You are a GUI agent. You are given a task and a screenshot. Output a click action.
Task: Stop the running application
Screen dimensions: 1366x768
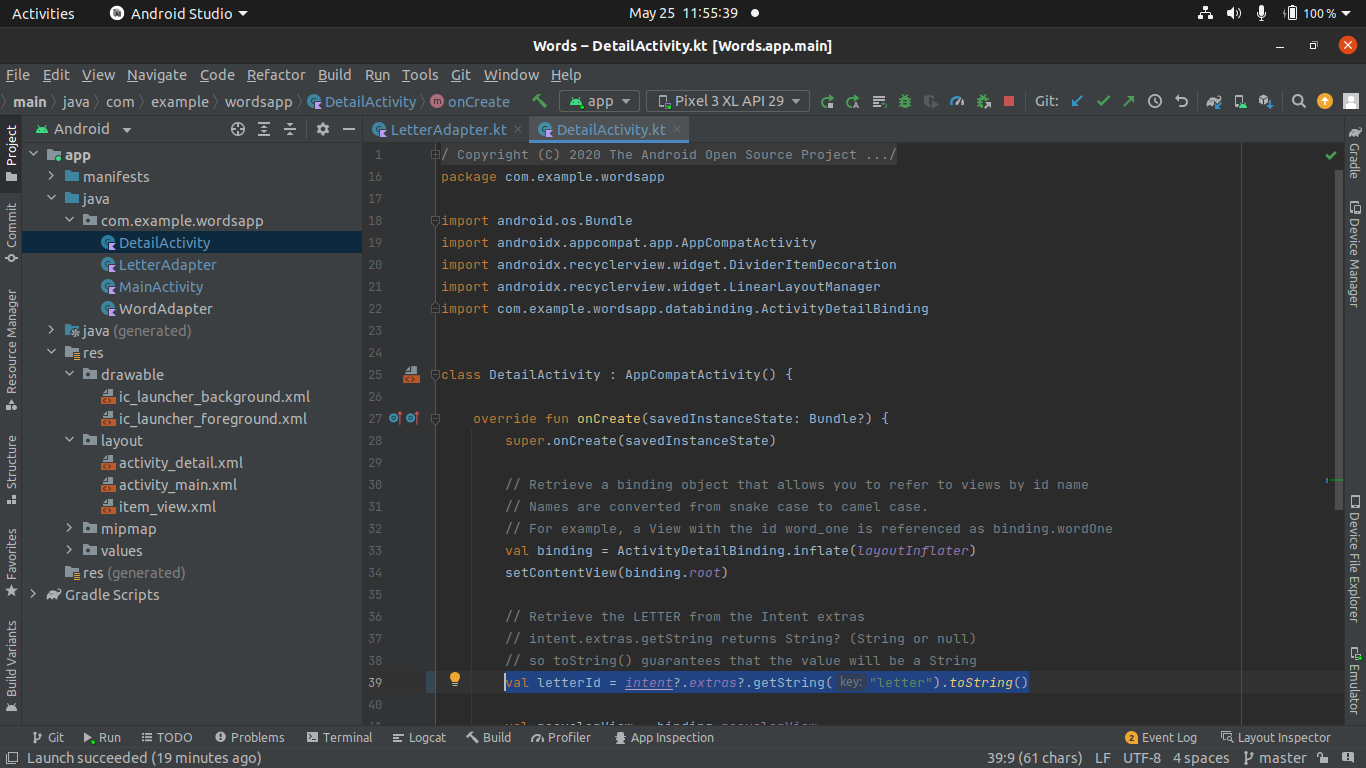pos(1008,101)
